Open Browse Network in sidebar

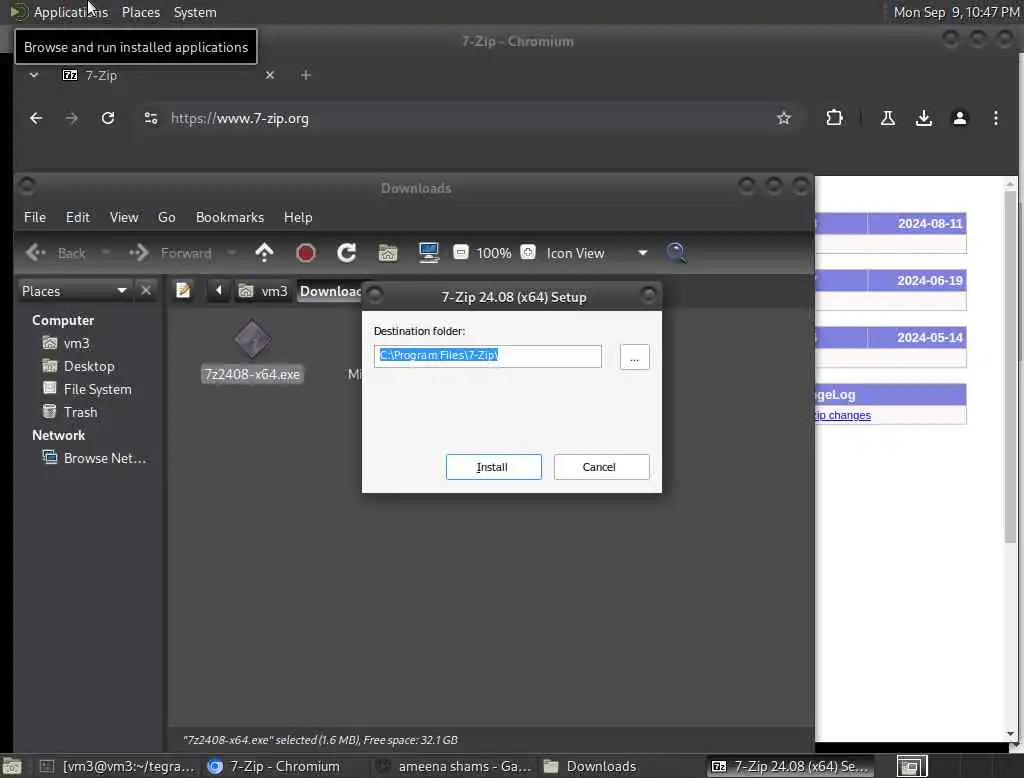104,458
